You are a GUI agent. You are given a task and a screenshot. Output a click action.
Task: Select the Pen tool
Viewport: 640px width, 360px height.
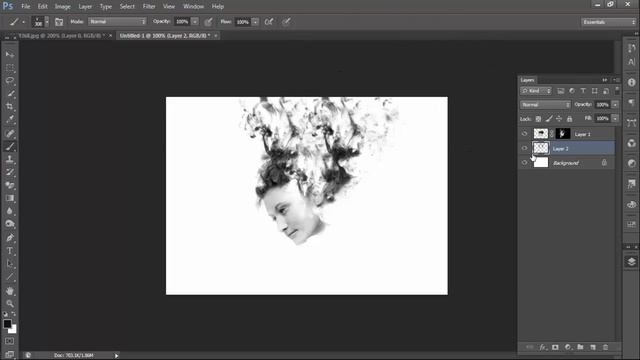click(10, 238)
